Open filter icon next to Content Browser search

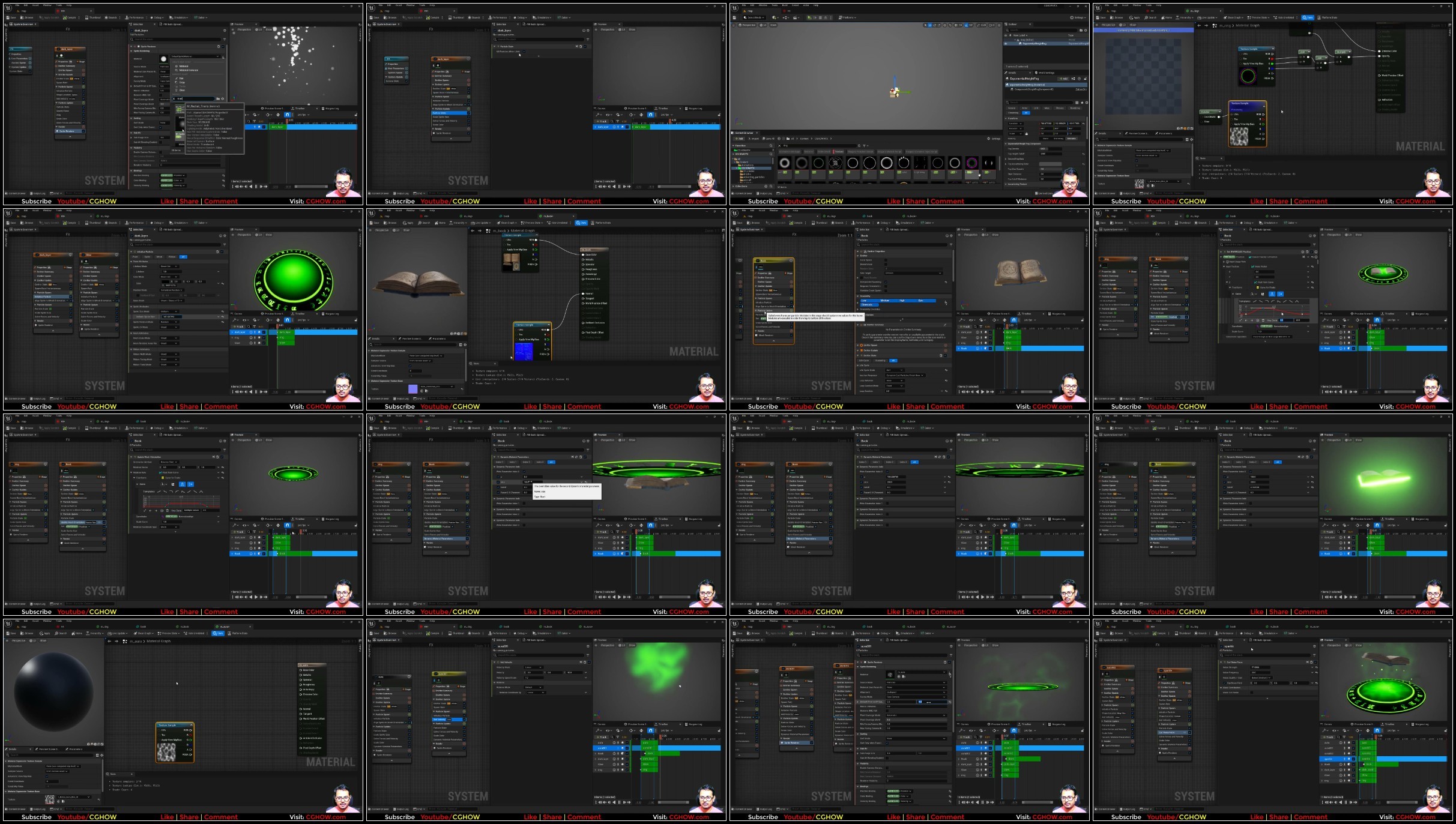click(864, 146)
